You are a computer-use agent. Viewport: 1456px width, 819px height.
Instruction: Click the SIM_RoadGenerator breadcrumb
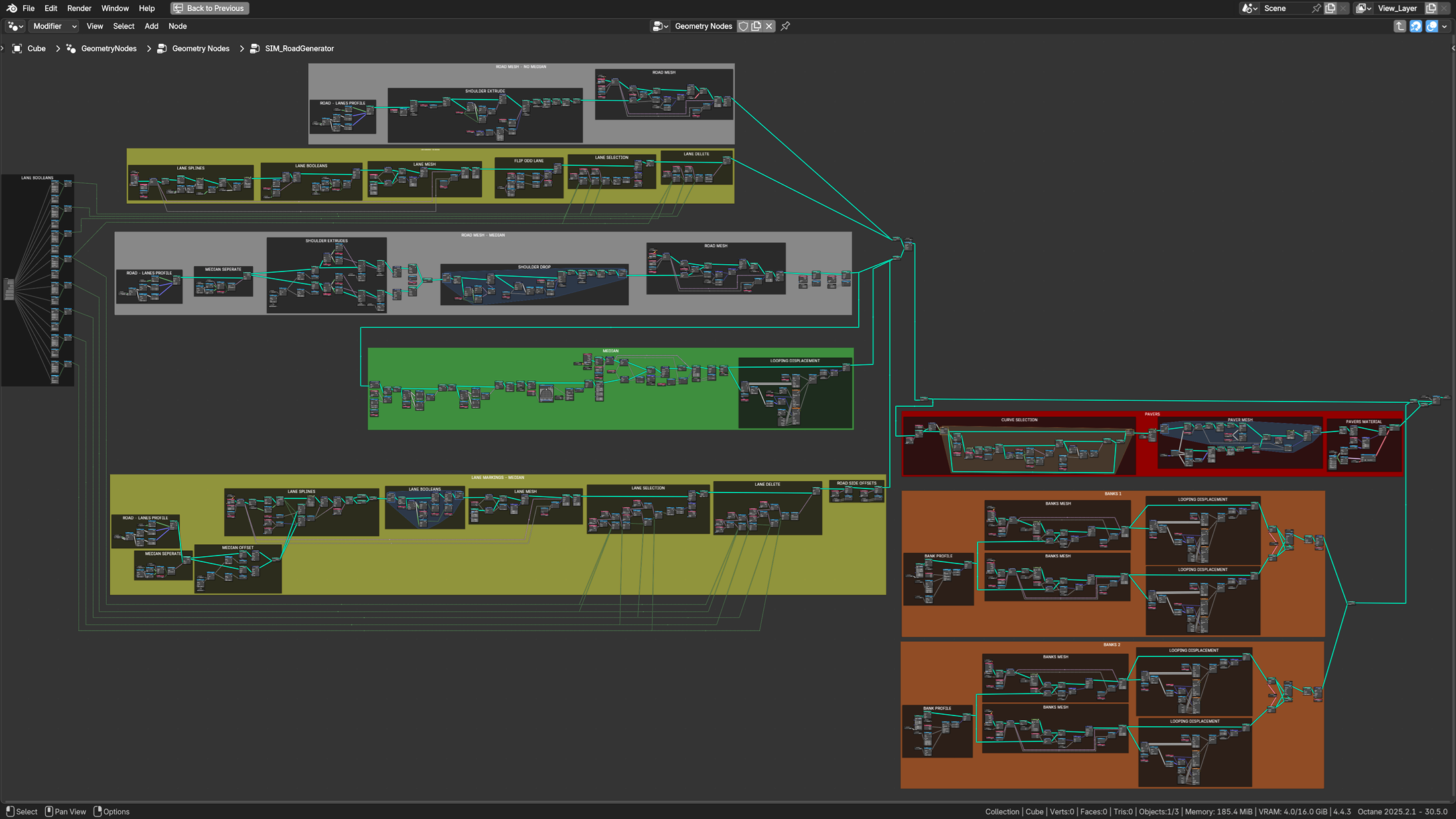299,48
